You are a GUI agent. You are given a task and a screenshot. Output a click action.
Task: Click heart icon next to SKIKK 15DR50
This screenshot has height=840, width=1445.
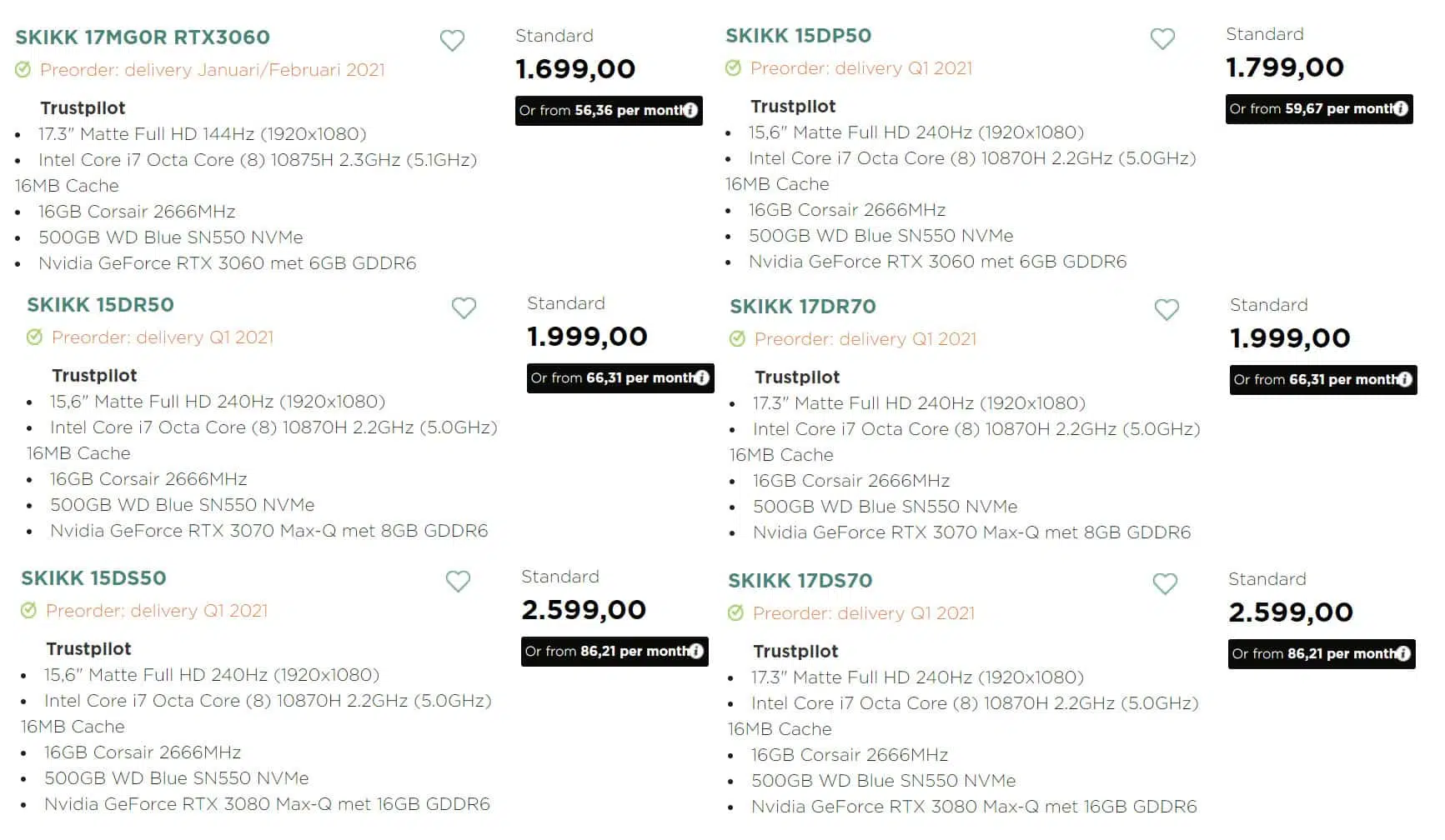[464, 307]
